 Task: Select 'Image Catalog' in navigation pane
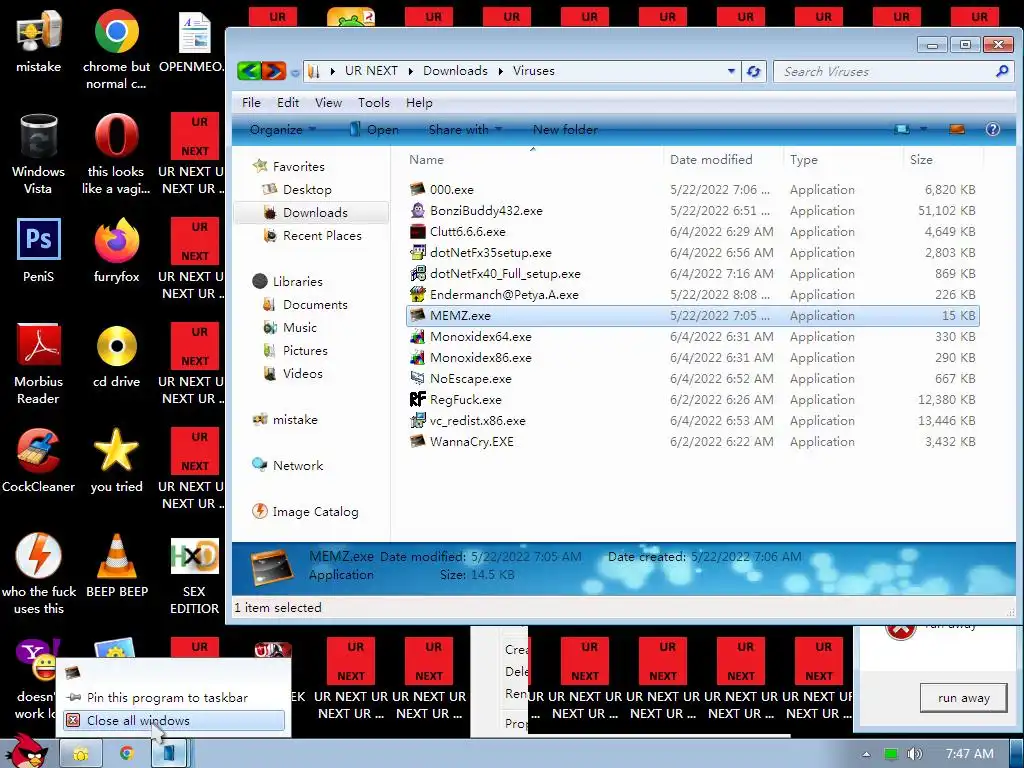315,511
